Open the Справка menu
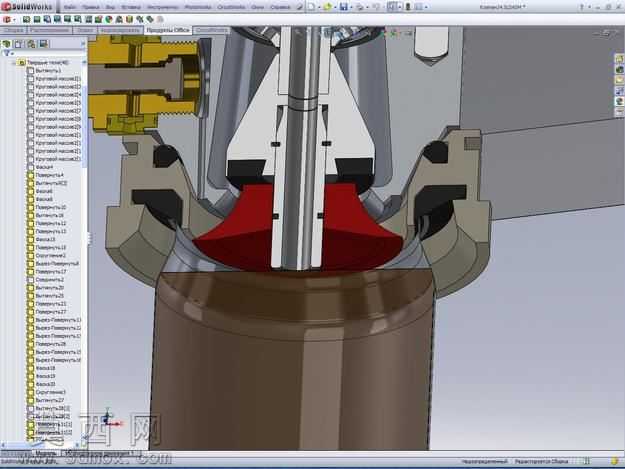This screenshot has height=469, width=625. 280,7
